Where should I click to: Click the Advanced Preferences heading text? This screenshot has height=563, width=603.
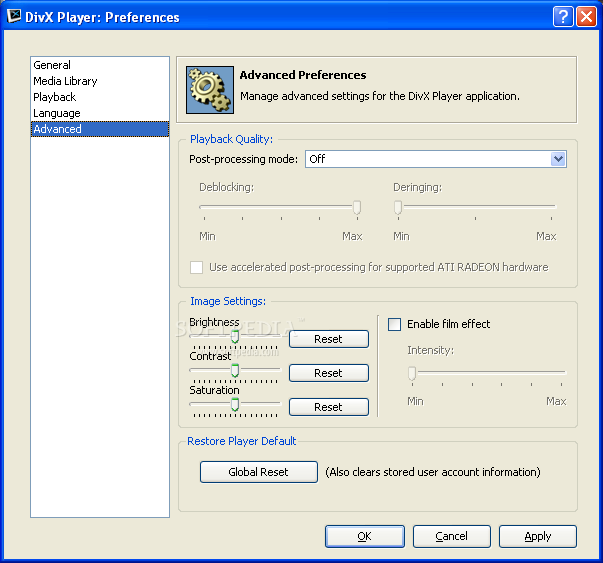click(303, 75)
